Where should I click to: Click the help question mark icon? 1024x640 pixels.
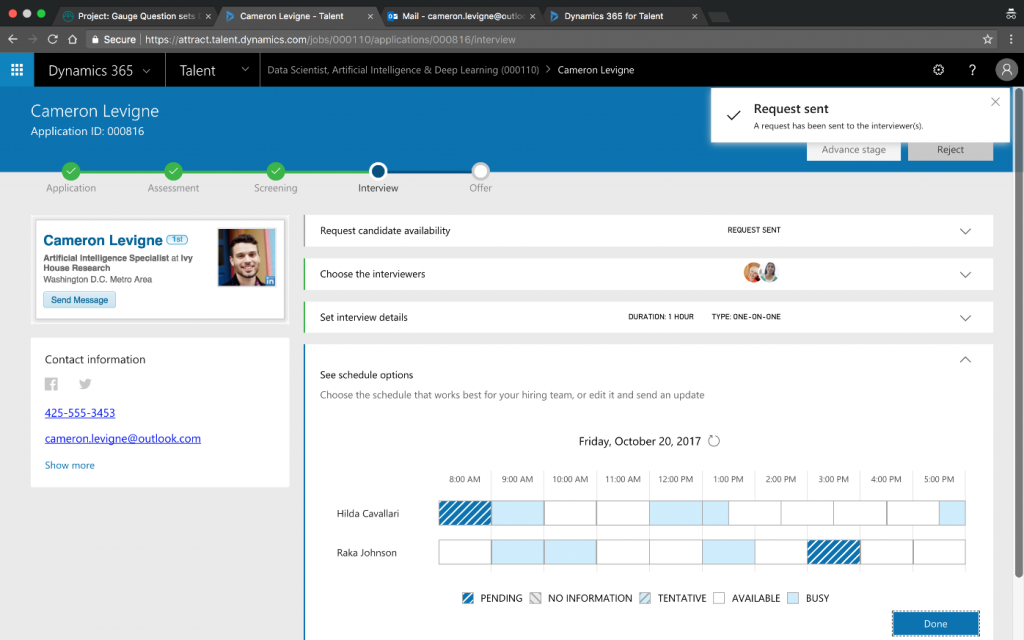click(972, 70)
